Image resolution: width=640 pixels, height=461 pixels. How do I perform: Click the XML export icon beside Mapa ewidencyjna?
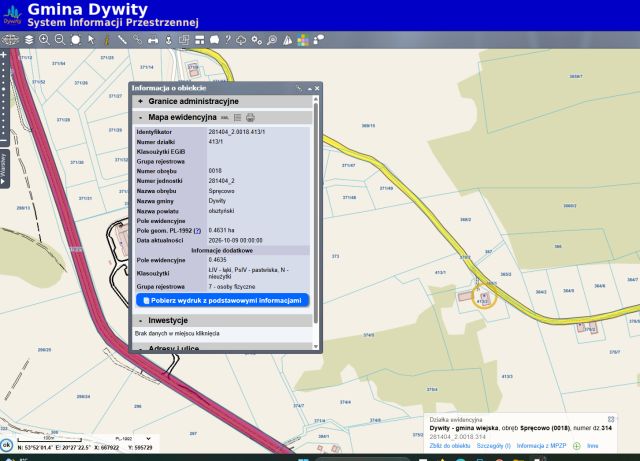coord(224,118)
